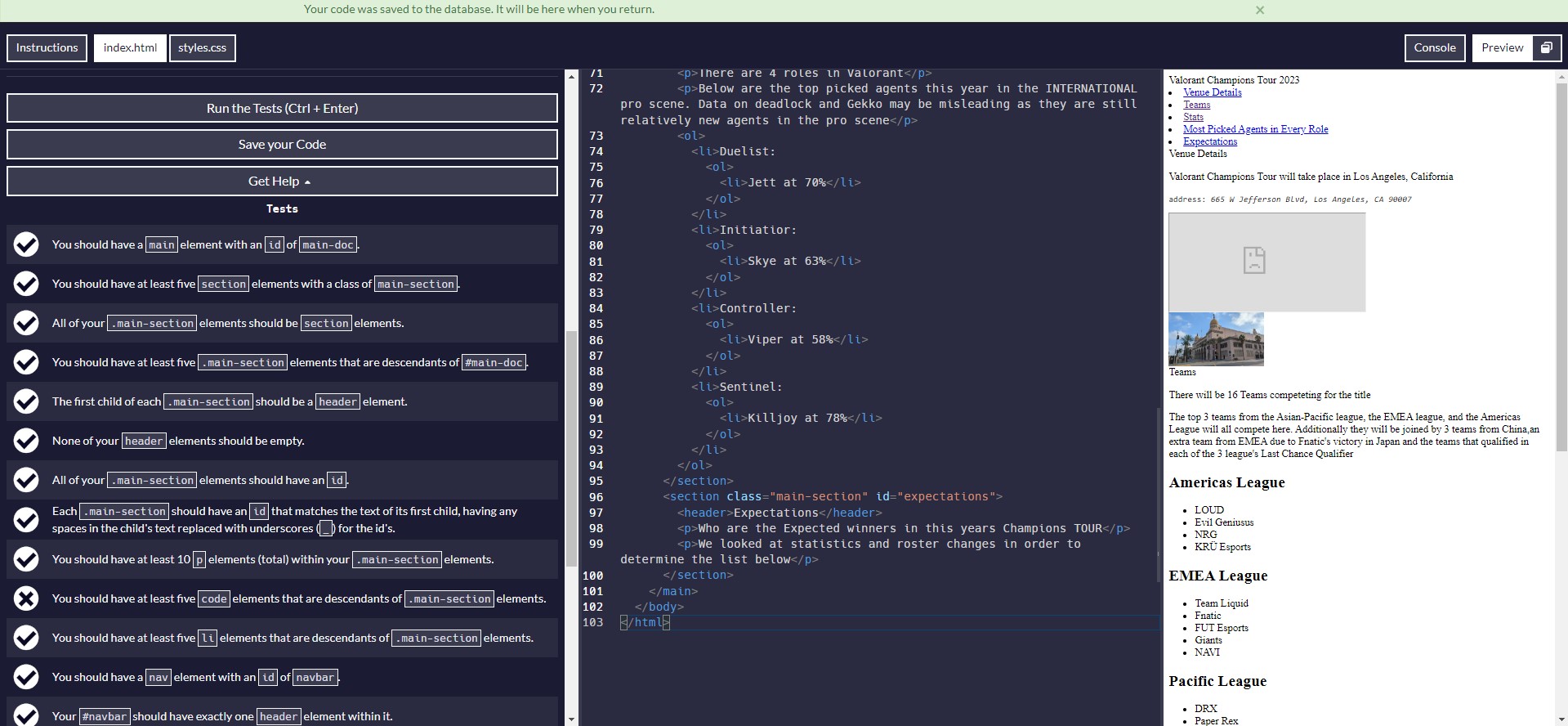This screenshot has width=1568, height=726.
Task: Click the checkmark for the descendants of #main-doc test
Action: (x=26, y=362)
